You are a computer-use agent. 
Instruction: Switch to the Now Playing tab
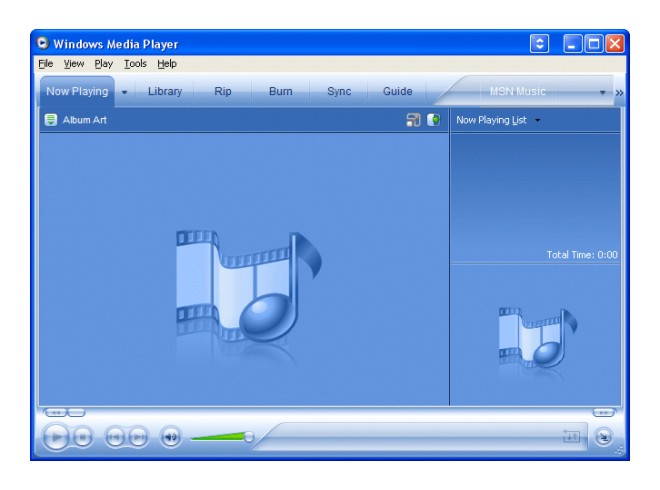[77, 91]
